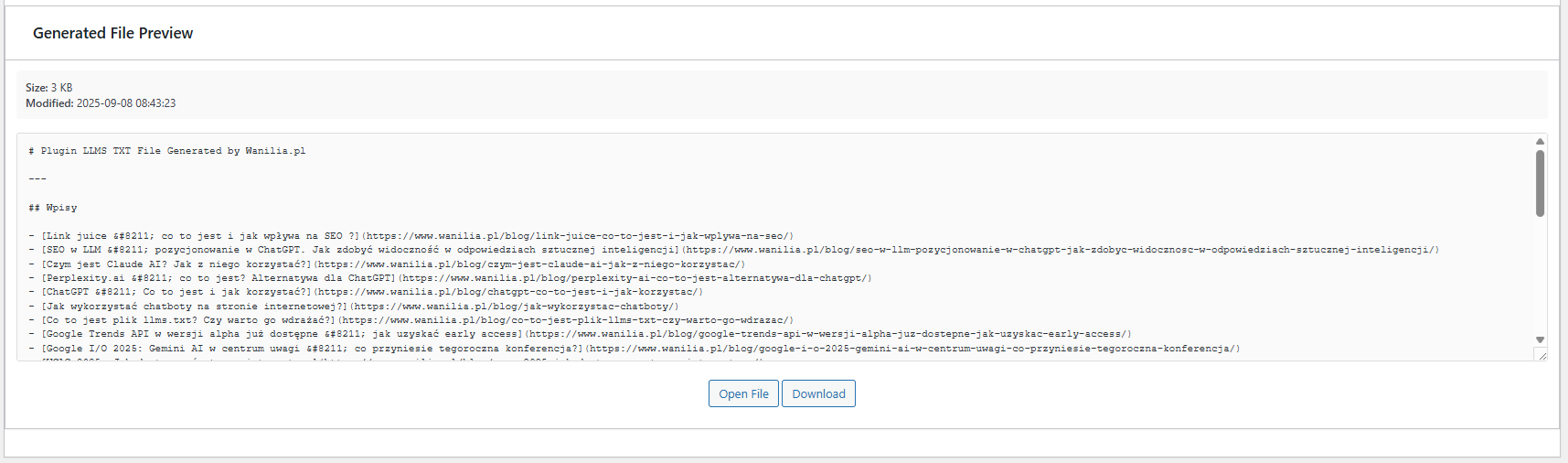This screenshot has width=1568, height=463.
Task: Click the file 'Size: 3 KB' label
Action: tap(49, 88)
